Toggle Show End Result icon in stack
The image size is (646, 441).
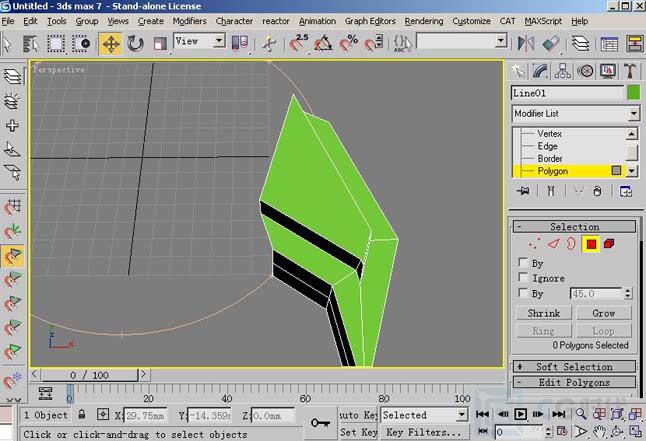[x=551, y=191]
